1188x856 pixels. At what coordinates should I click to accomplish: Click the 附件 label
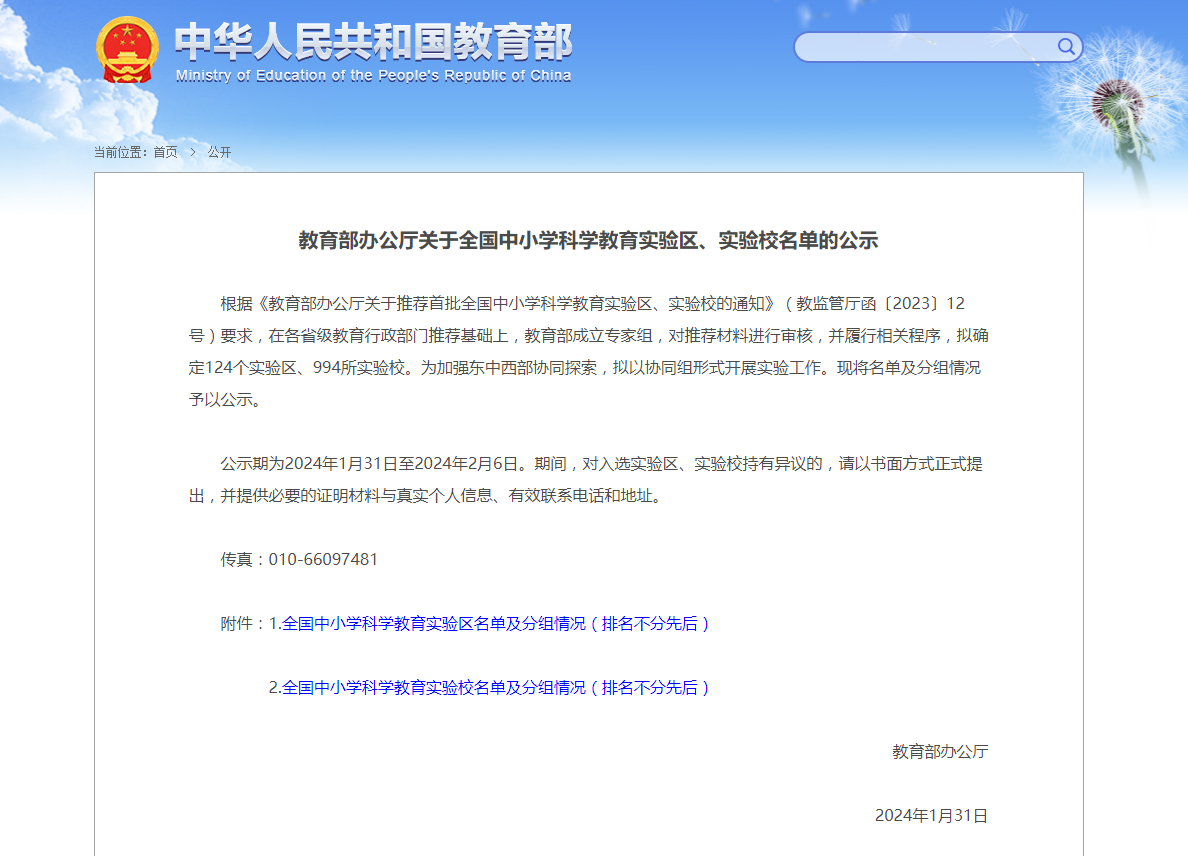pyautogui.click(x=242, y=623)
